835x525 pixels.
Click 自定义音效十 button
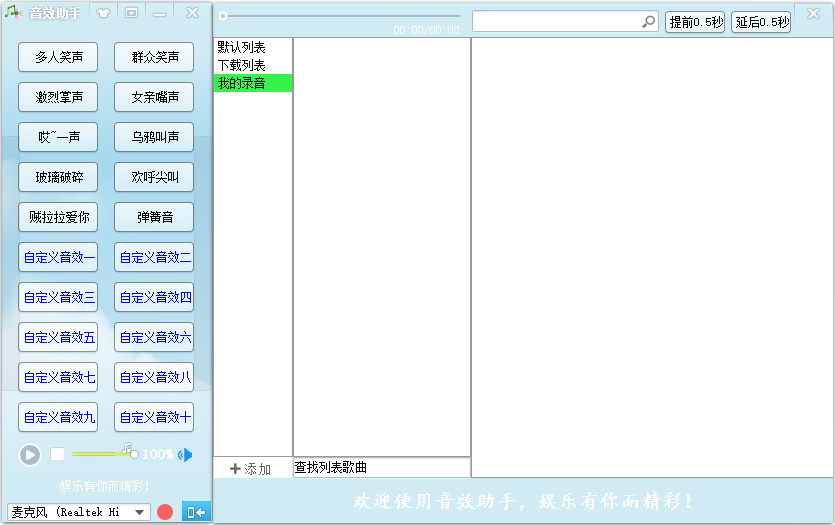[154, 417]
